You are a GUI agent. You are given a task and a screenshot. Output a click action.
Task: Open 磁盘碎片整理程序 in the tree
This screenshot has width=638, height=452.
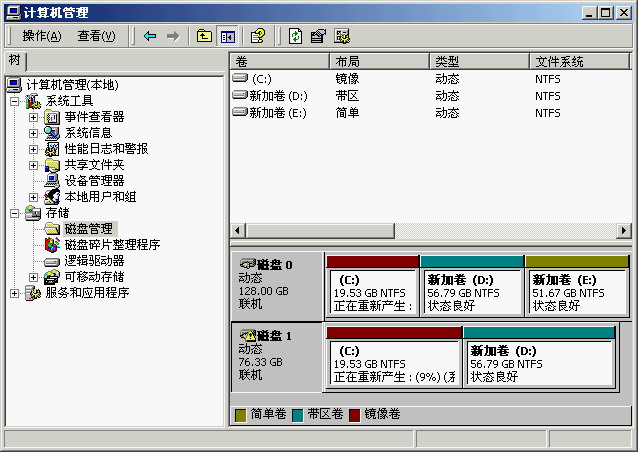[111, 245]
